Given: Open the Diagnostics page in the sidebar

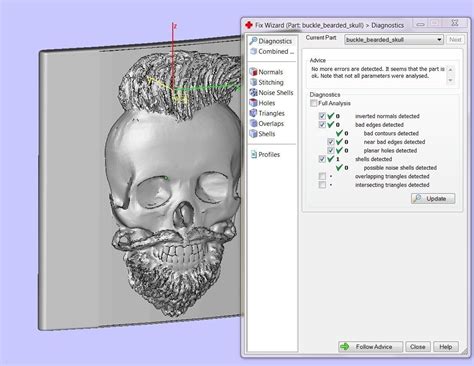Looking at the screenshot, I should (x=271, y=41).
